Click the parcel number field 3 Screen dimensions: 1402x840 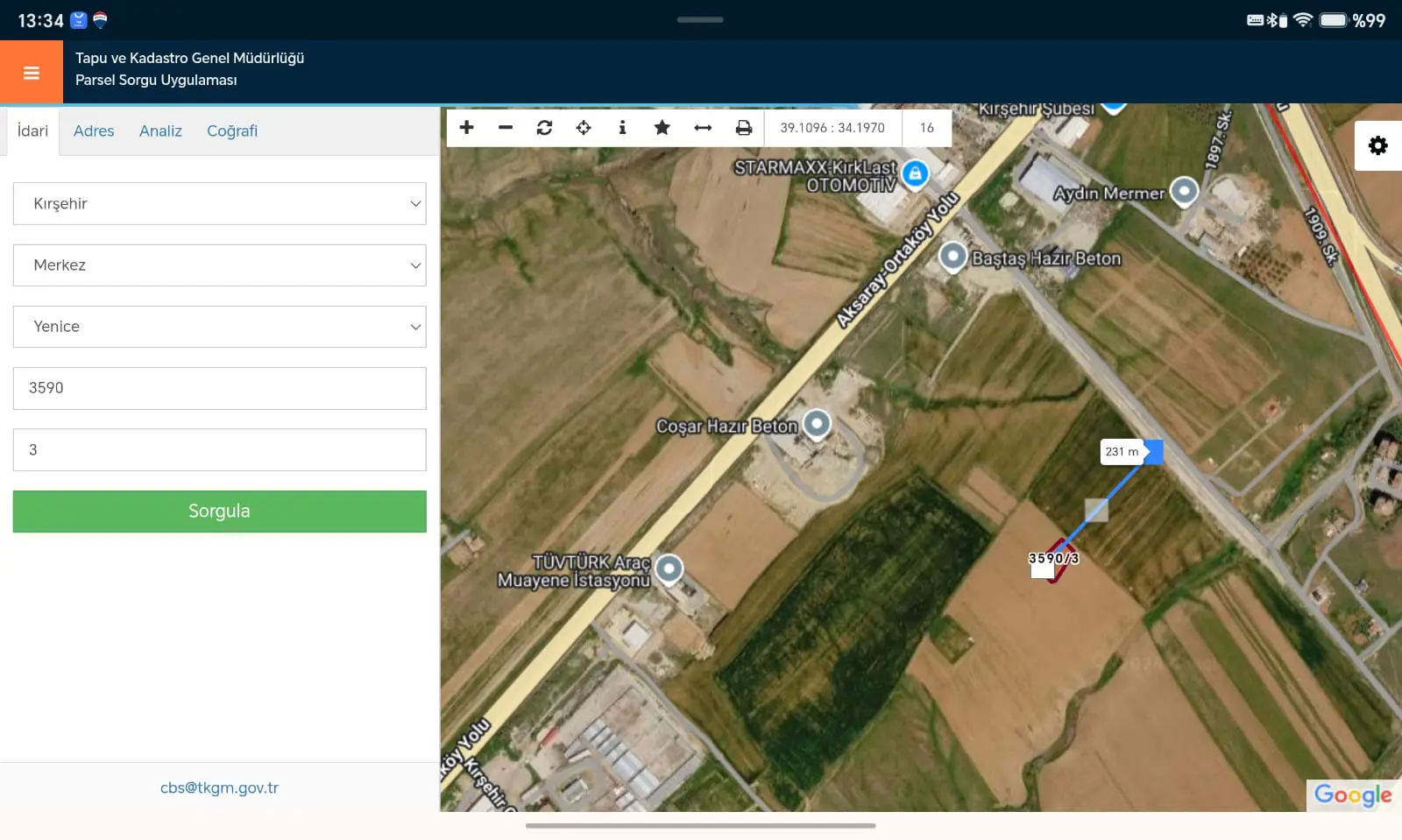coord(220,450)
